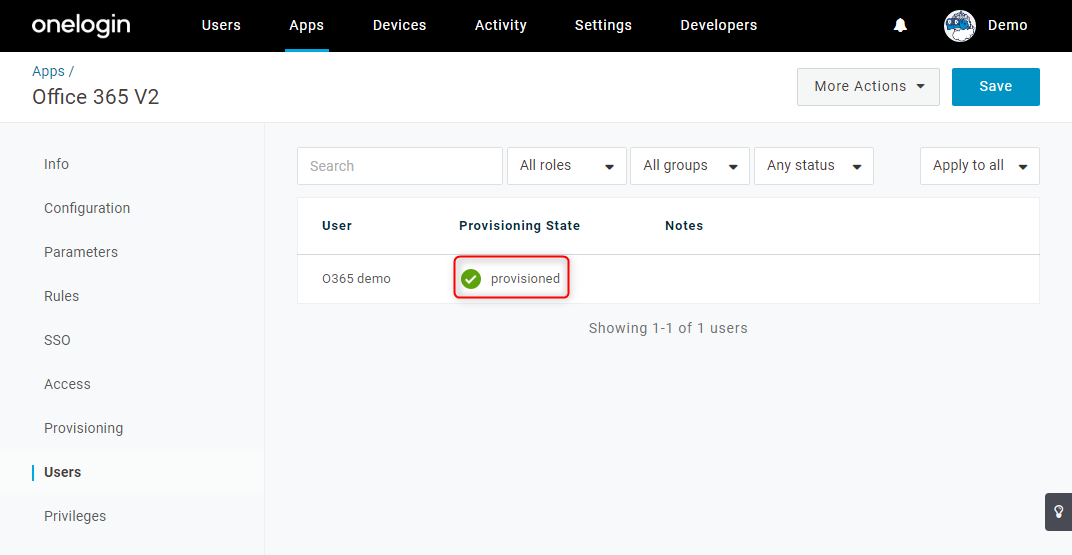Open the Apply to all dropdown

click(980, 166)
